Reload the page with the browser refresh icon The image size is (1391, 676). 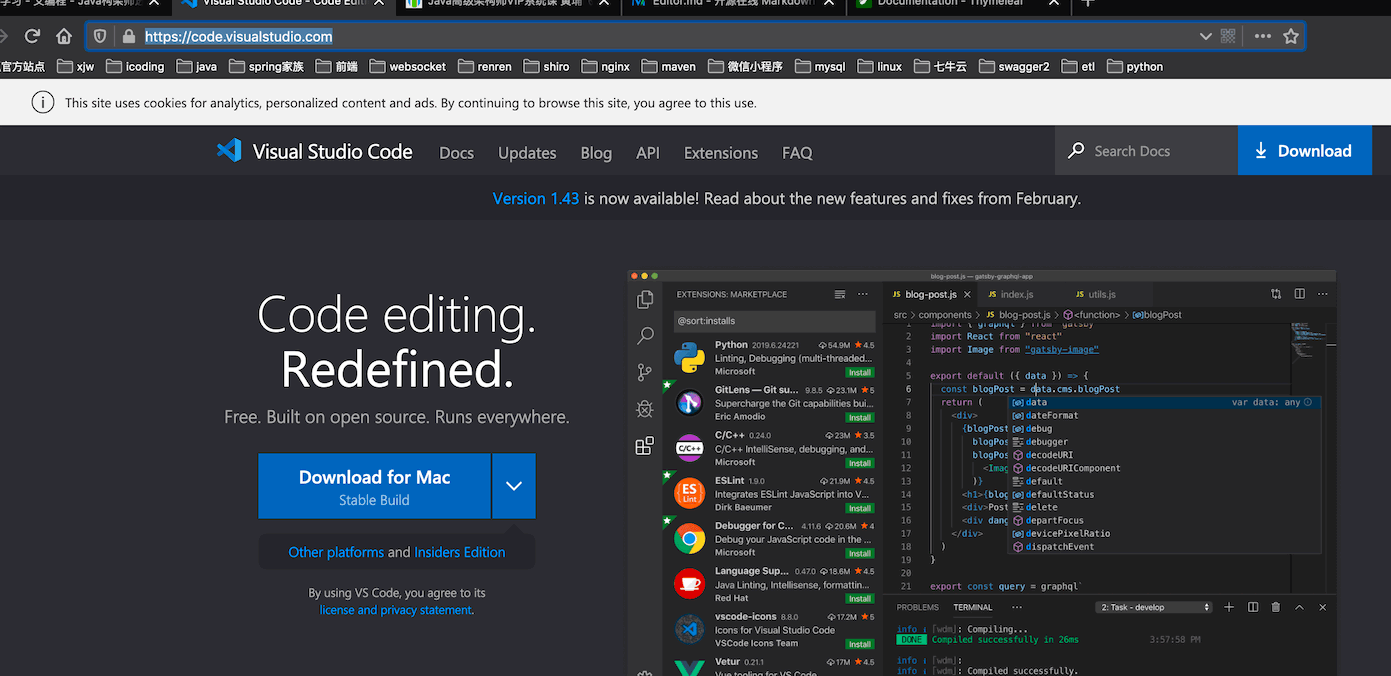click(x=32, y=36)
